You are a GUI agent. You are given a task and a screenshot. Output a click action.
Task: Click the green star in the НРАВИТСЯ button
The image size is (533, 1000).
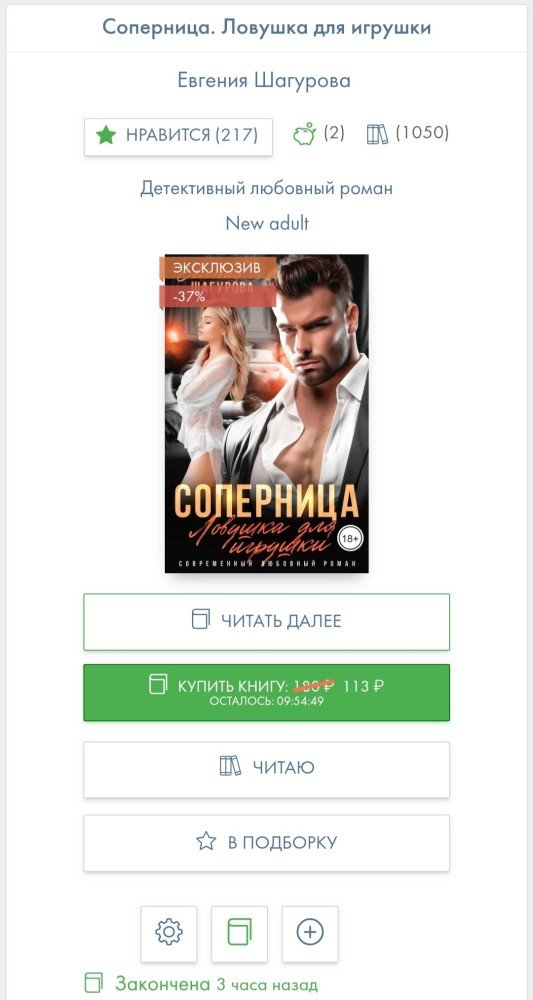click(106, 135)
